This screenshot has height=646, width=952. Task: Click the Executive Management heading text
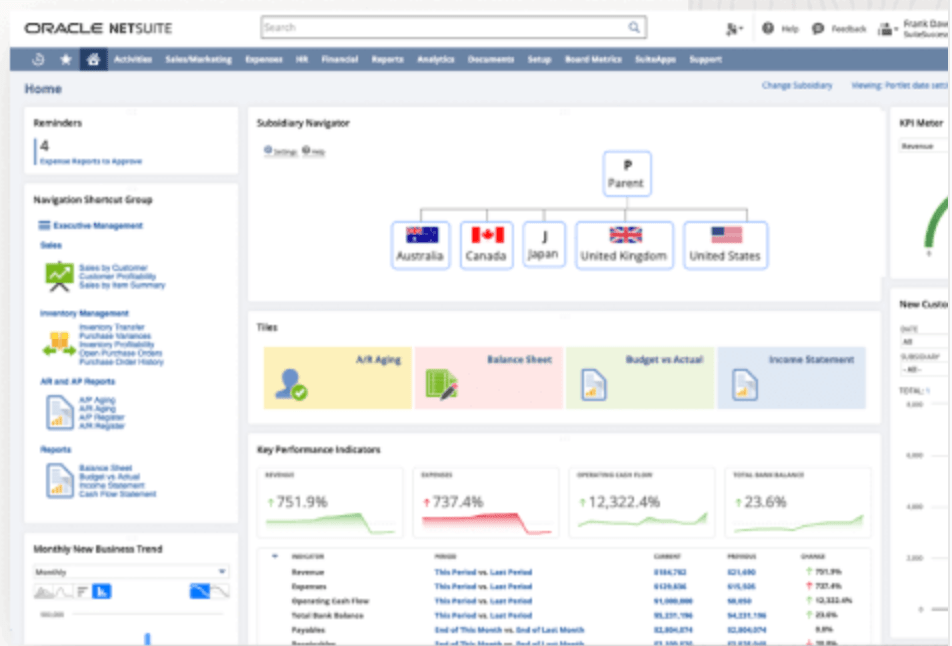click(98, 225)
